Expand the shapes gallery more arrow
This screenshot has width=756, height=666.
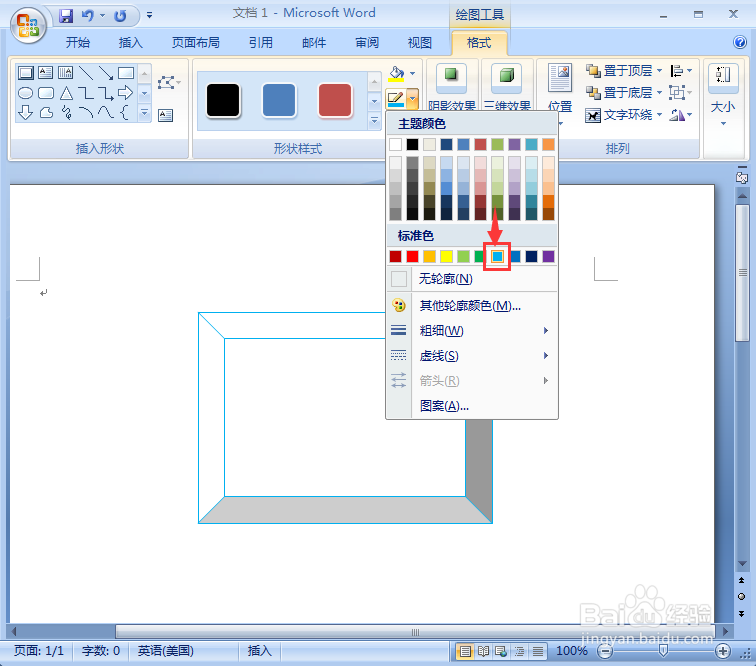point(144,112)
